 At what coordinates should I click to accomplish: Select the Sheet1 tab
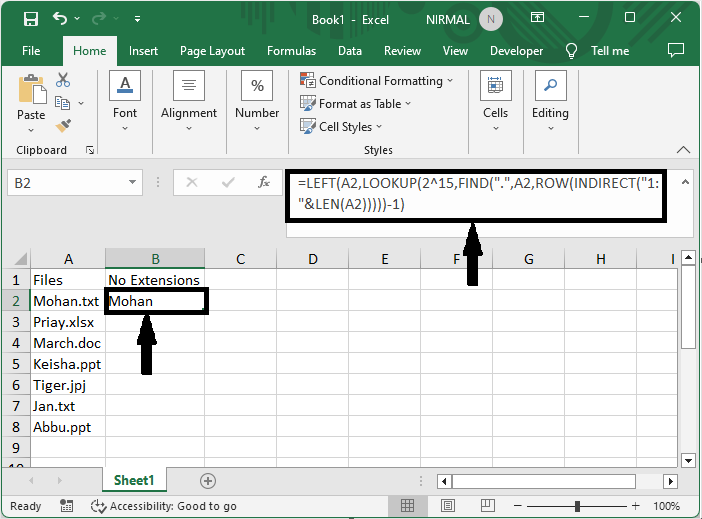pos(134,480)
